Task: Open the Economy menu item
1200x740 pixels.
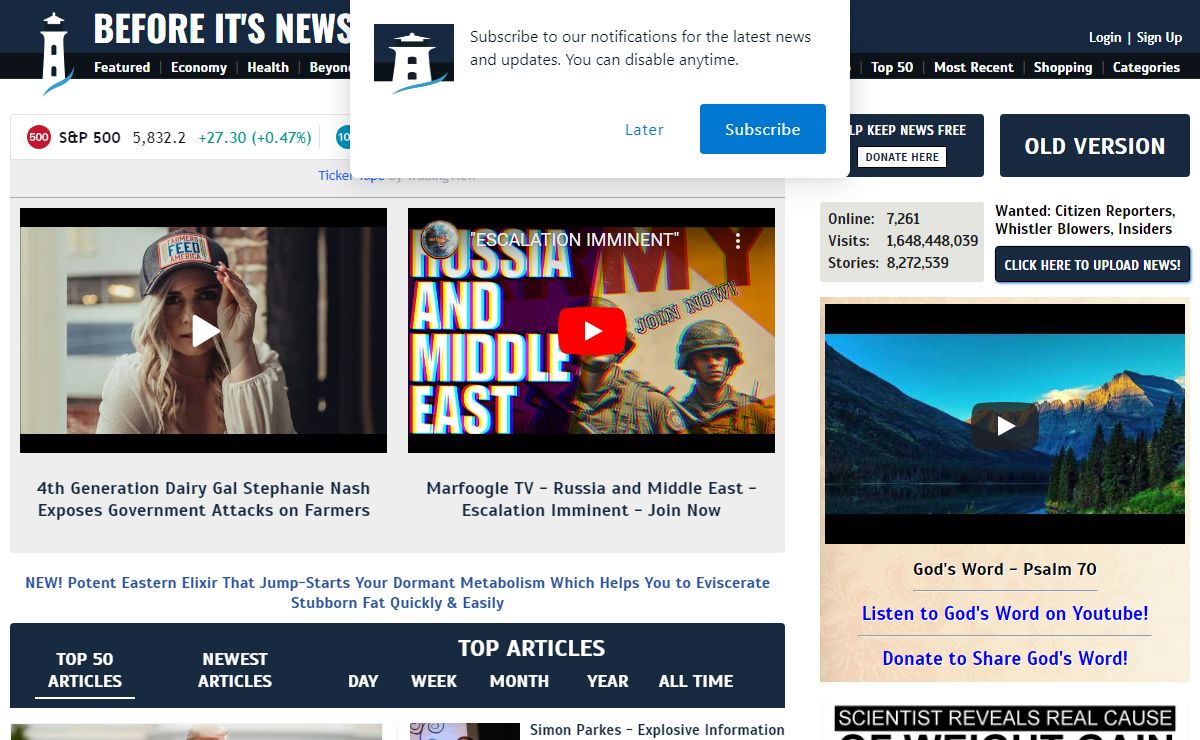Action: [199, 67]
